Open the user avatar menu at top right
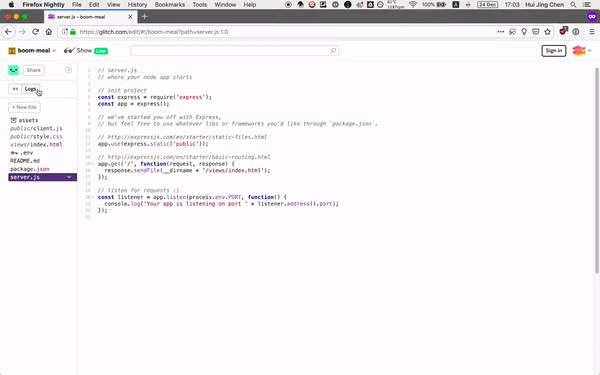600x375 pixels. tap(582, 51)
